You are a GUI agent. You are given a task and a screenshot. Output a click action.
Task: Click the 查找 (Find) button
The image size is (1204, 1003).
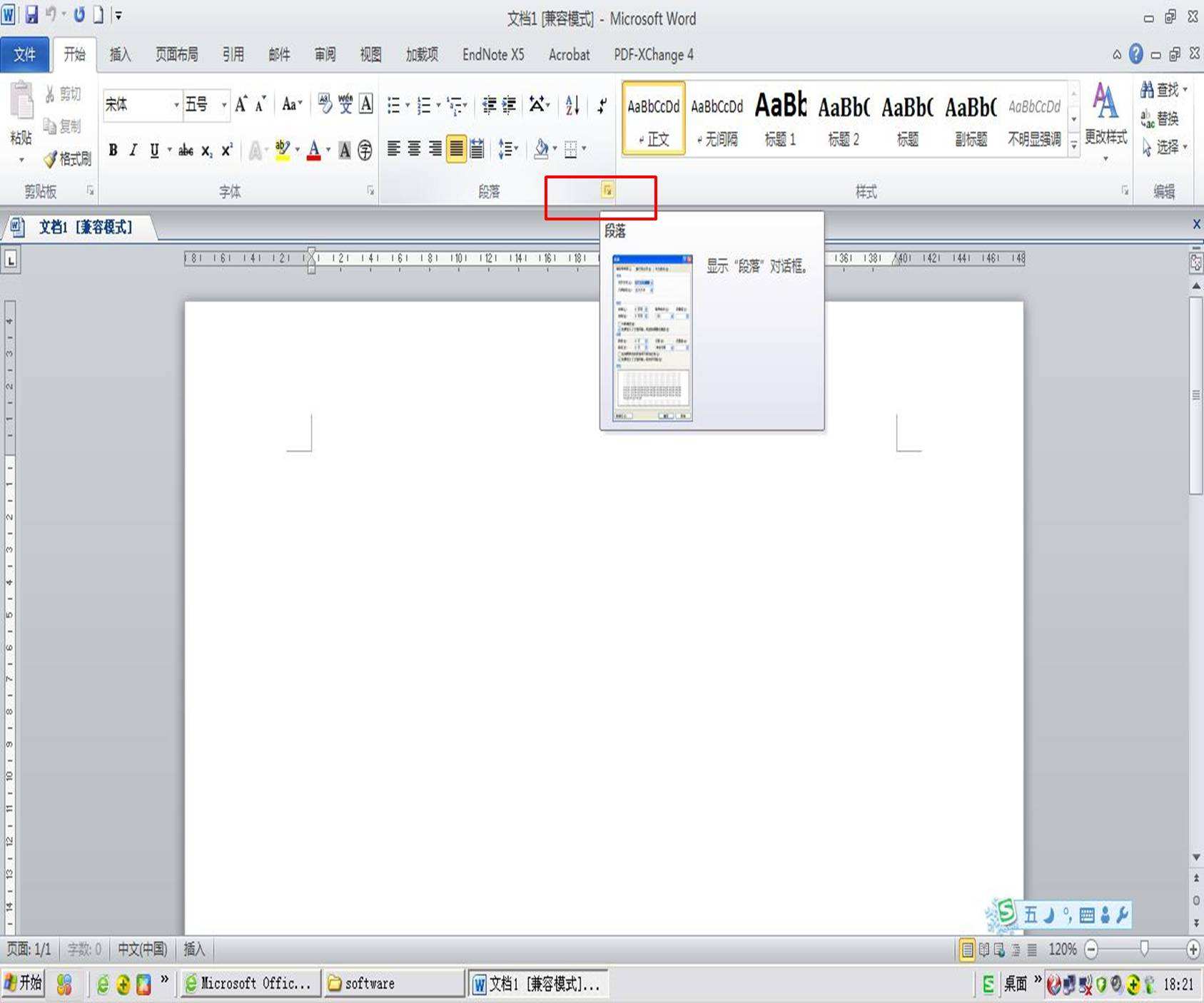tap(1164, 90)
